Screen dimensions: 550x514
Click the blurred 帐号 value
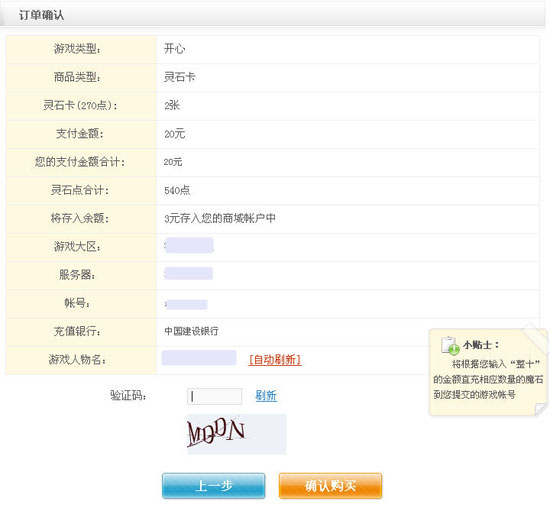(186, 304)
